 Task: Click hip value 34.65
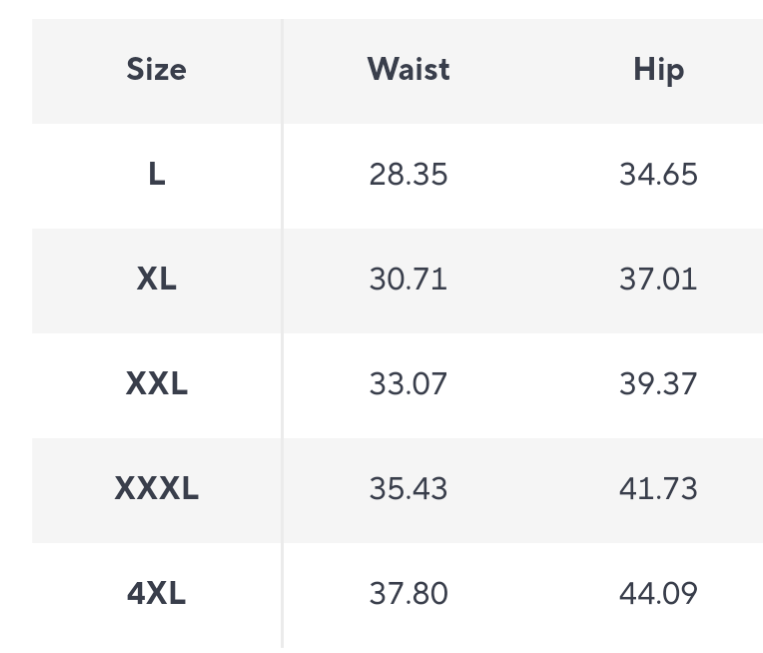click(658, 175)
